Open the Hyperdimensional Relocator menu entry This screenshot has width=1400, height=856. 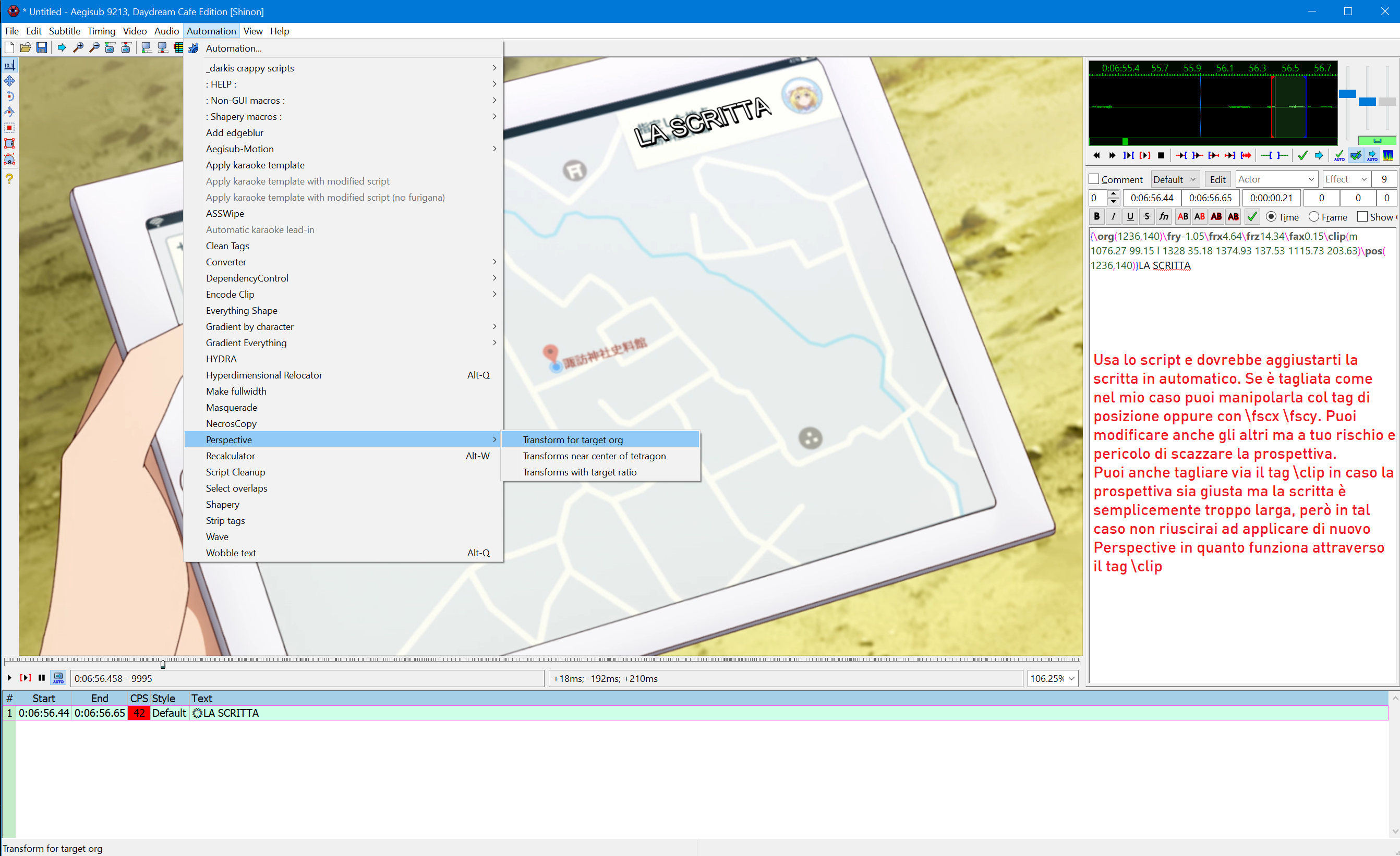pos(263,375)
